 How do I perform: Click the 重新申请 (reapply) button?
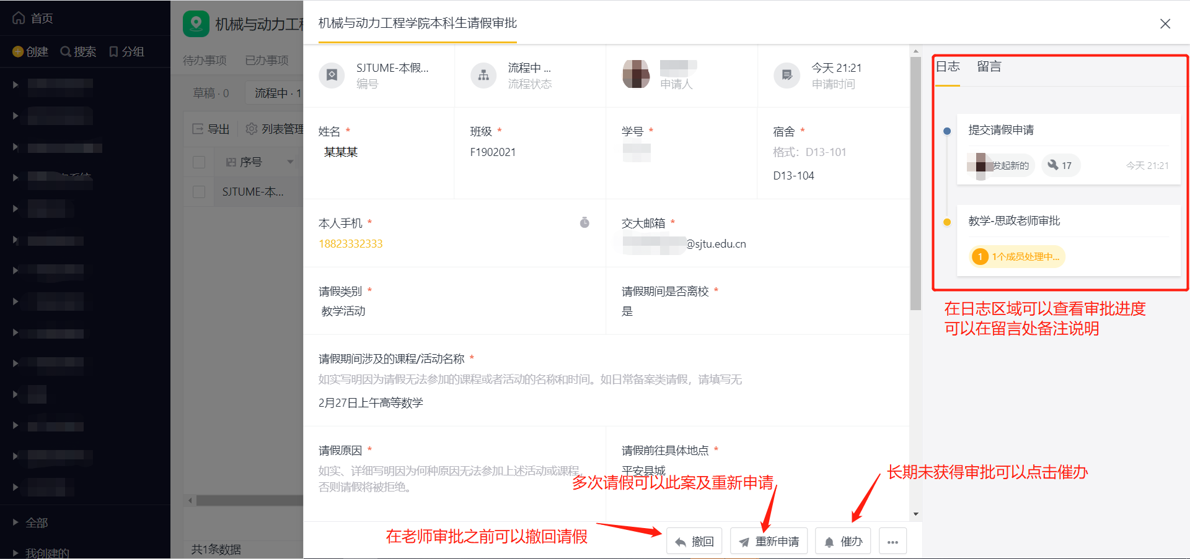pyautogui.click(x=768, y=541)
